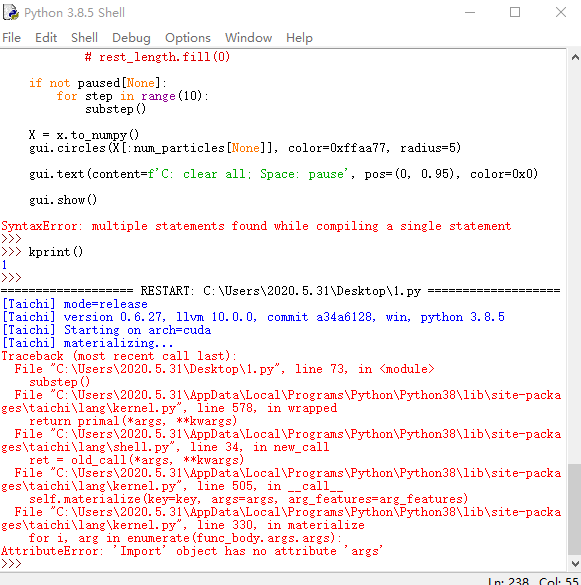Click the vertical scrollbar thumb
This screenshot has height=585, width=581.
[575, 509]
